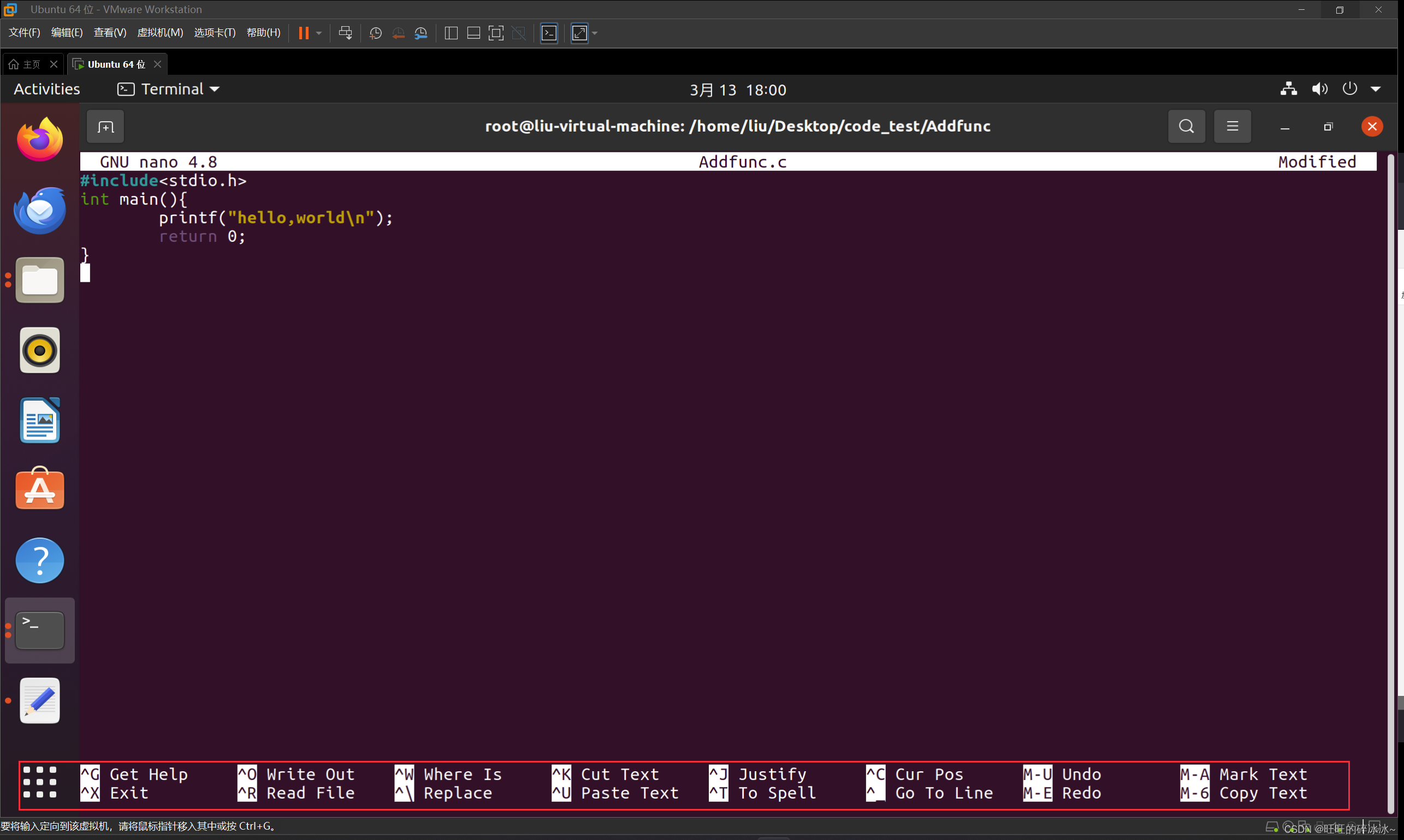
Task: Launch Thunderbird Mail from the dock
Action: [x=40, y=210]
